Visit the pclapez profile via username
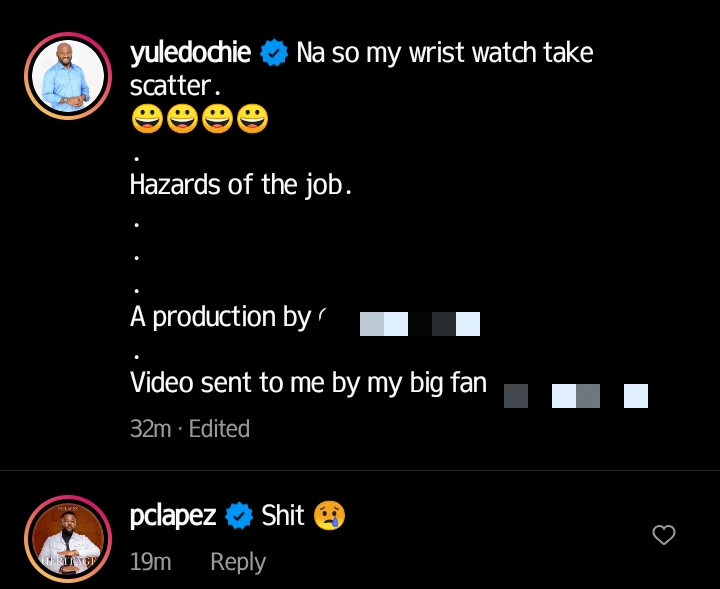Image resolution: width=720 pixels, height=589 pixels. click(173, 516)
